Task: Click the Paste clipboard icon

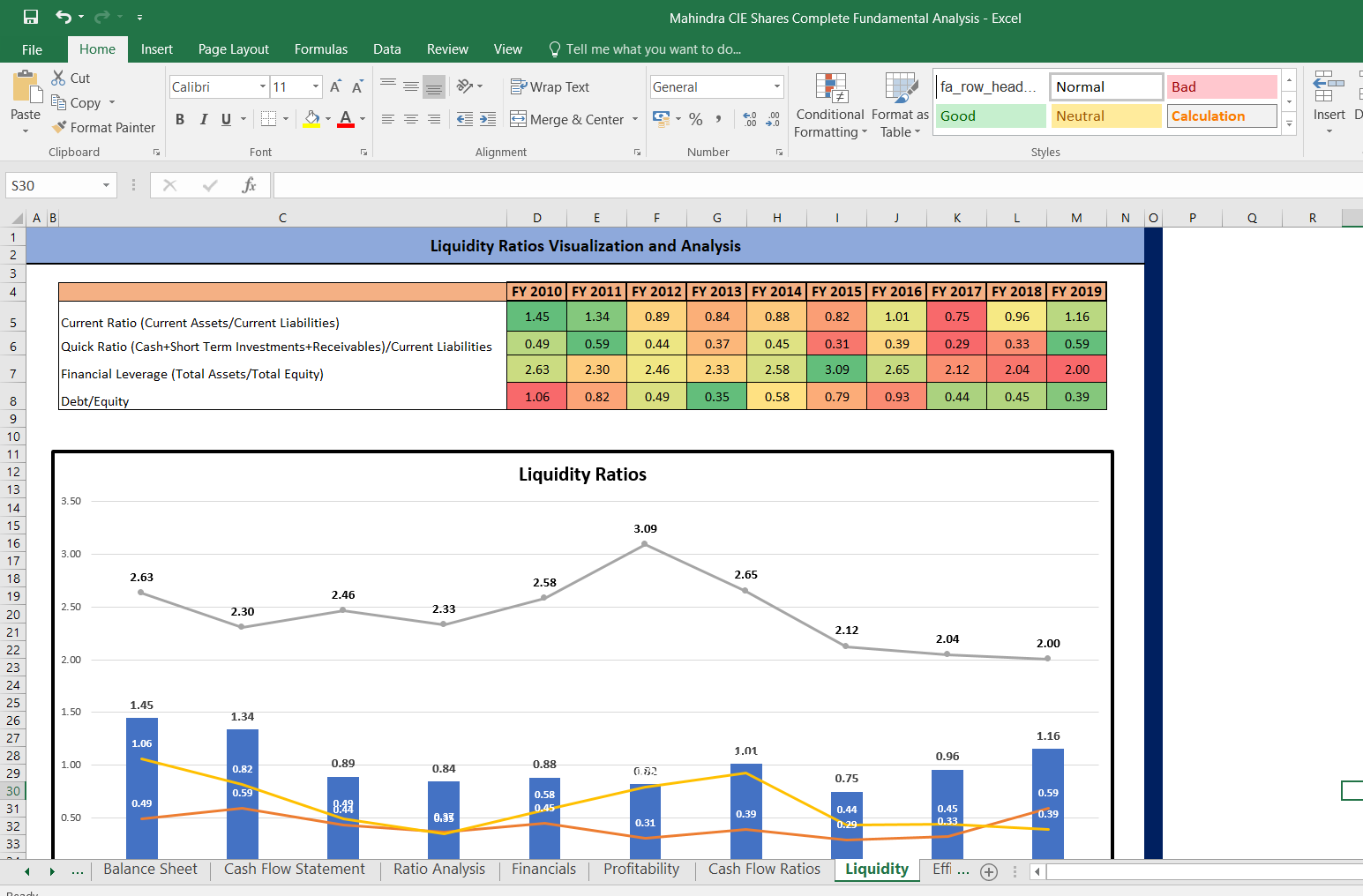Action: [x=26, y=88]
